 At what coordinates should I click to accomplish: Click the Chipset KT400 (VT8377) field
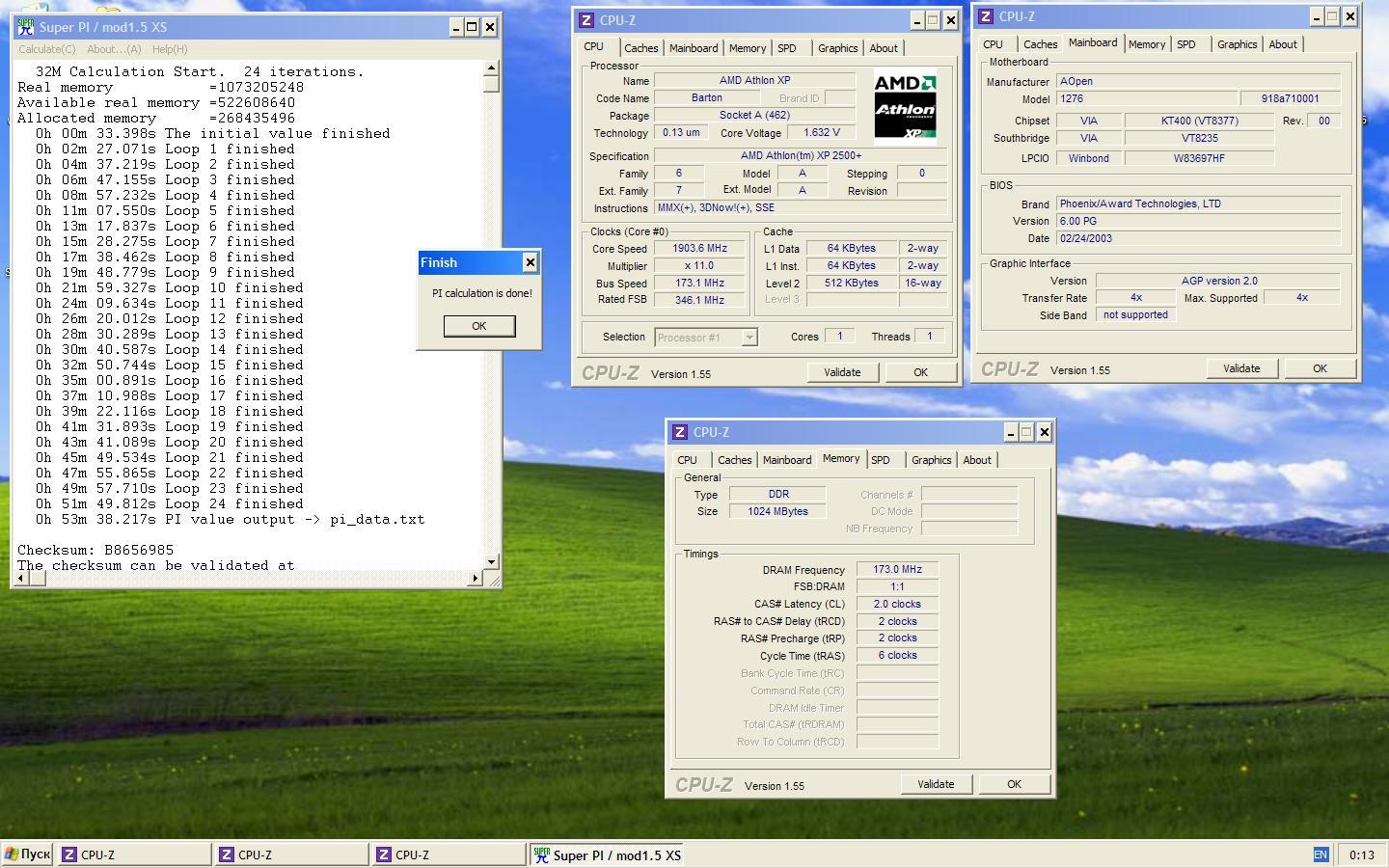tap(1199, 121)
